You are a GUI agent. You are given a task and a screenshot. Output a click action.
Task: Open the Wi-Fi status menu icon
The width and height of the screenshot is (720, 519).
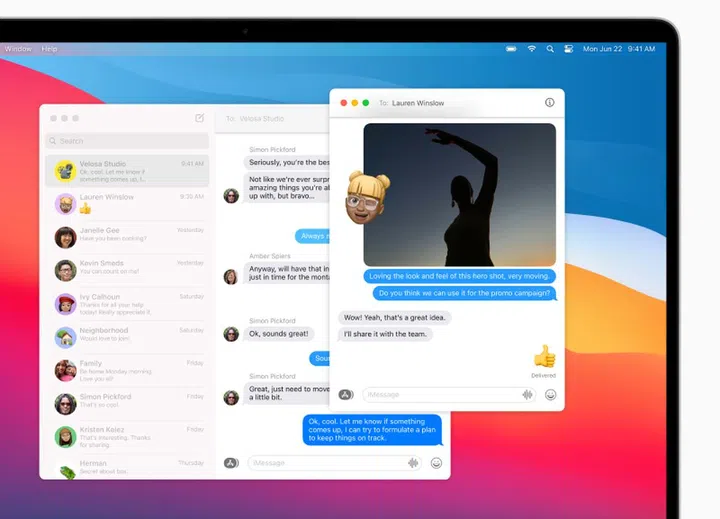[531, 49]
